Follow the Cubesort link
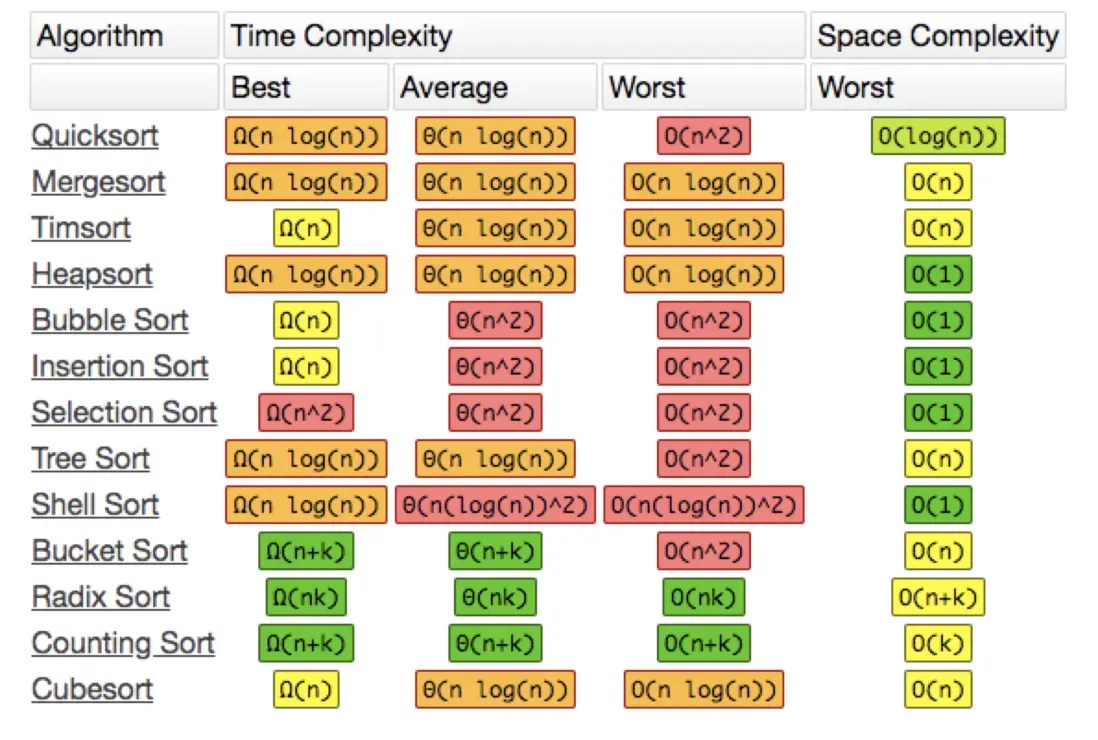The width and height of the screenshot is (1098, 740). 92,689
